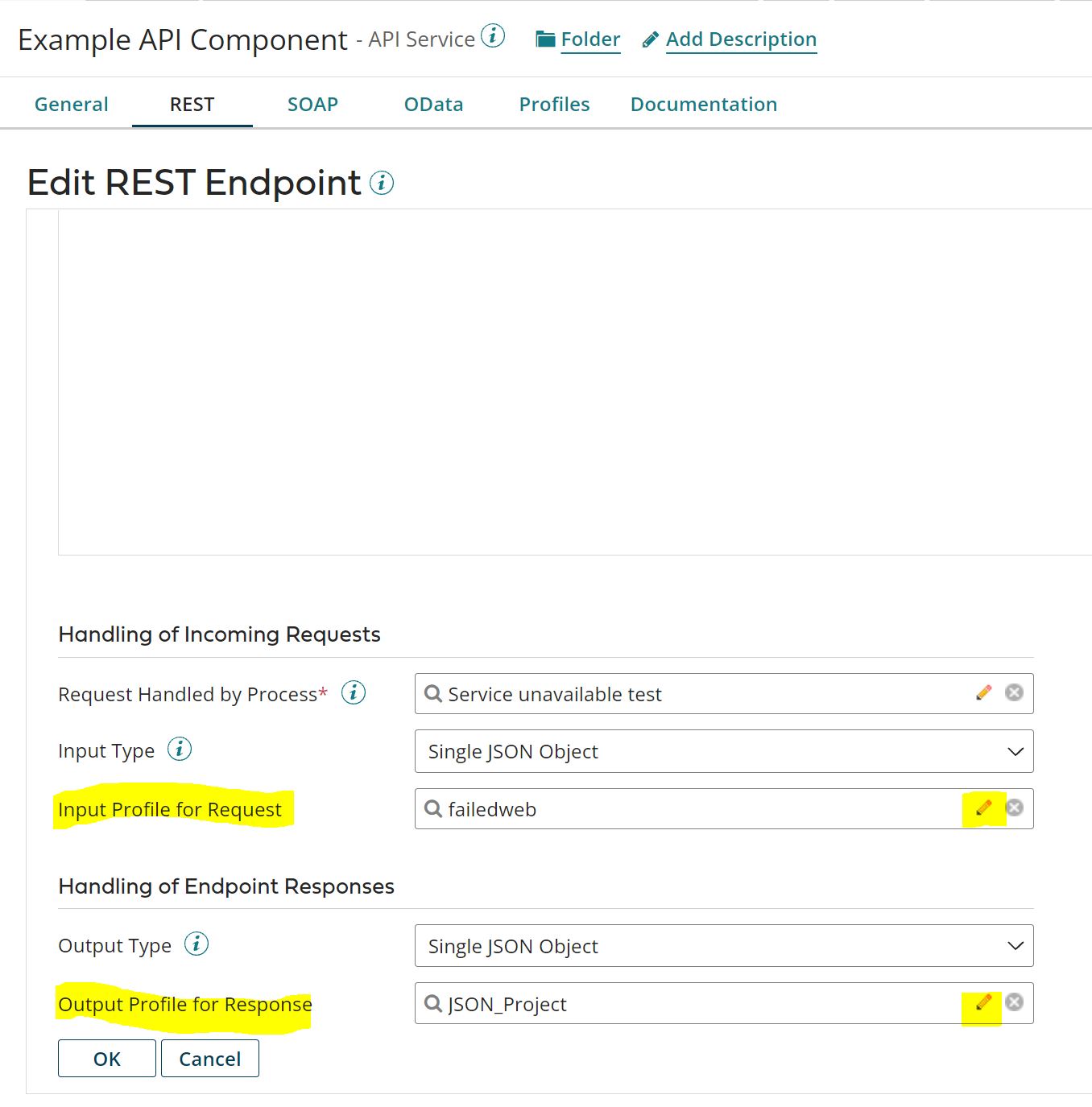Clear the failedweb input profile selection

pos(1014,808)
